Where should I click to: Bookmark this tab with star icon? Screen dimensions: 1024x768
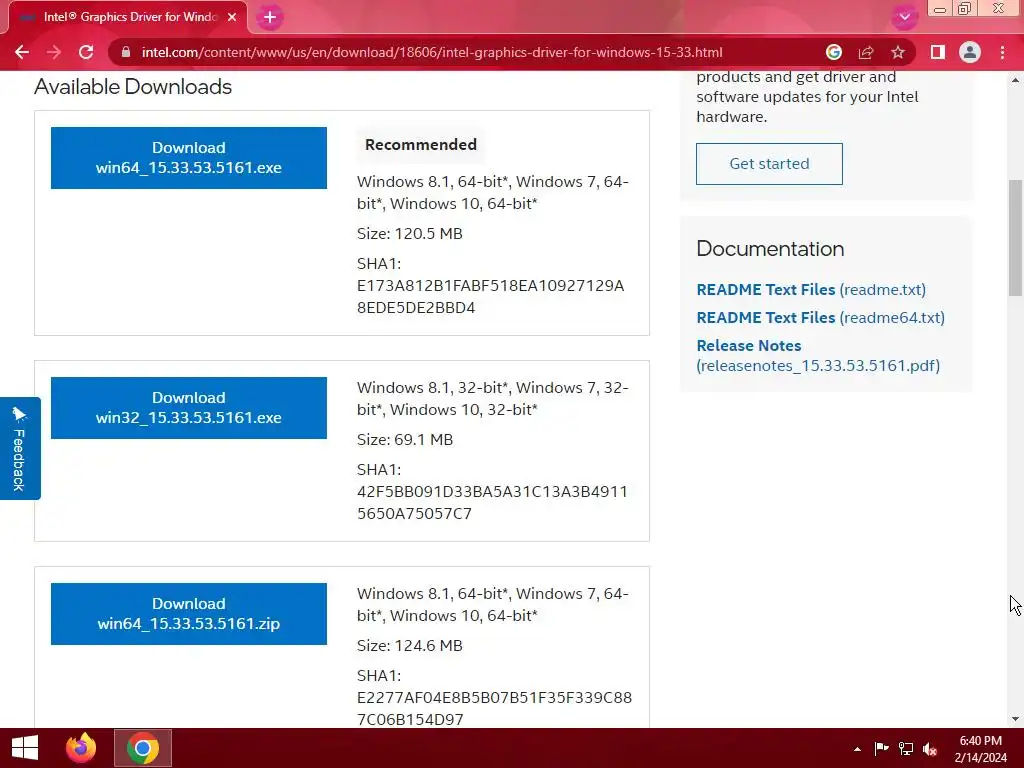pos(898,52)
